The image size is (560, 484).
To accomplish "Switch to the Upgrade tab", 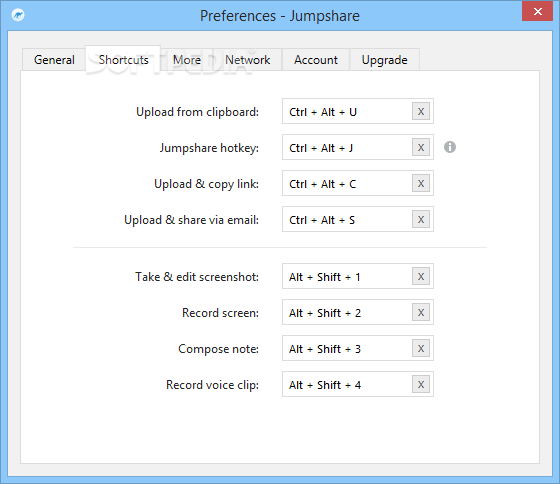I will click(384, 60).
